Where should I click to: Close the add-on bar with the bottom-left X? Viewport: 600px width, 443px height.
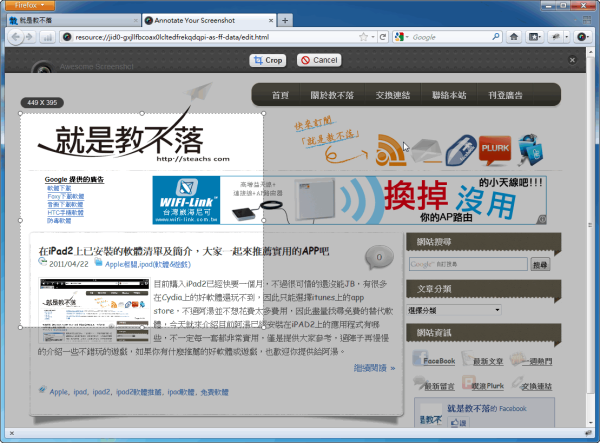pyautogui.click(x=12, y=433)
